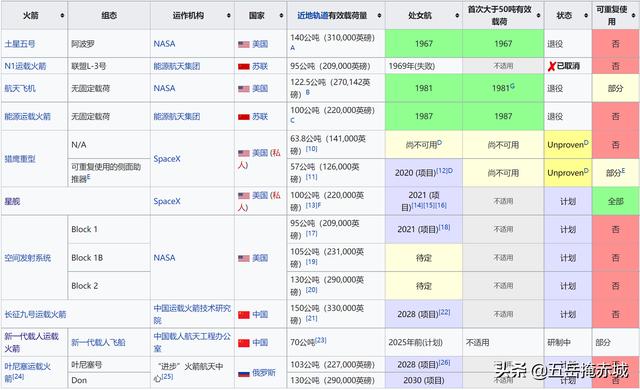This screenshot has height=390, width=640.
Task: Click the sort arrows beside 运作机构 header
Action: [x=229, y=16]
